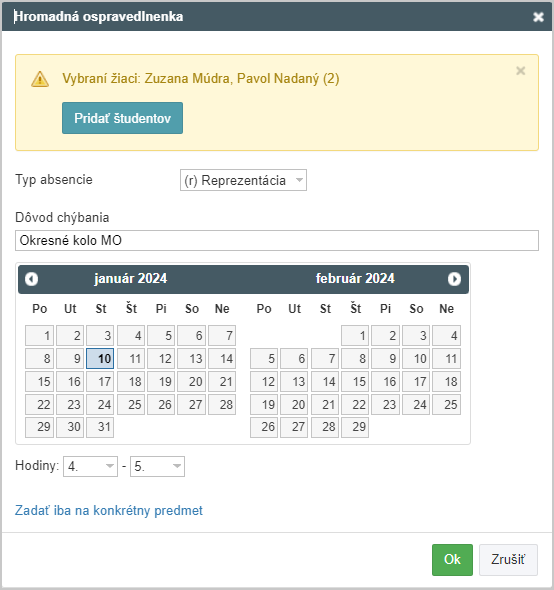Select 14 február in the calendar
This screenshot has height=590, width=554.
325,382
